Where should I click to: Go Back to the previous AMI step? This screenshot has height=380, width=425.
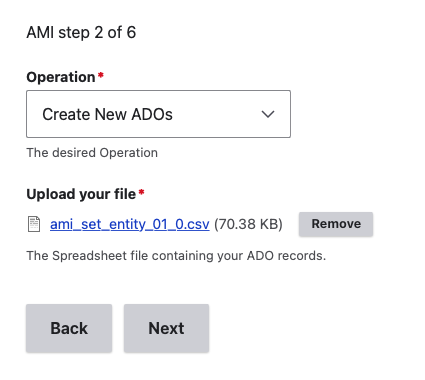69,328
